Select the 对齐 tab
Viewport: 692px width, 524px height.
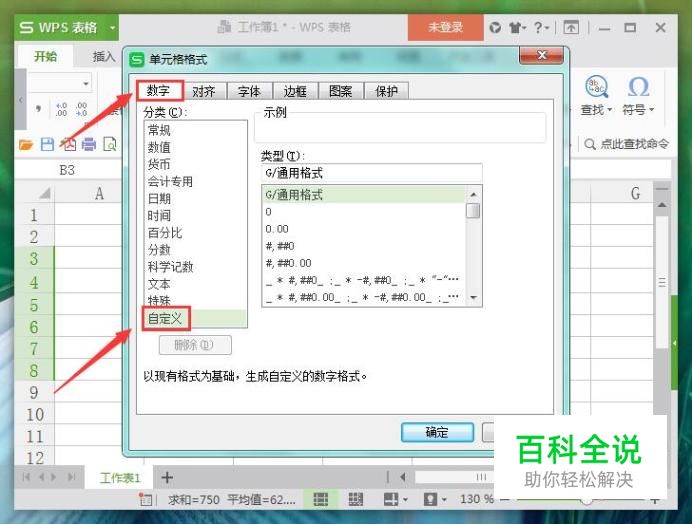[203, 91]
